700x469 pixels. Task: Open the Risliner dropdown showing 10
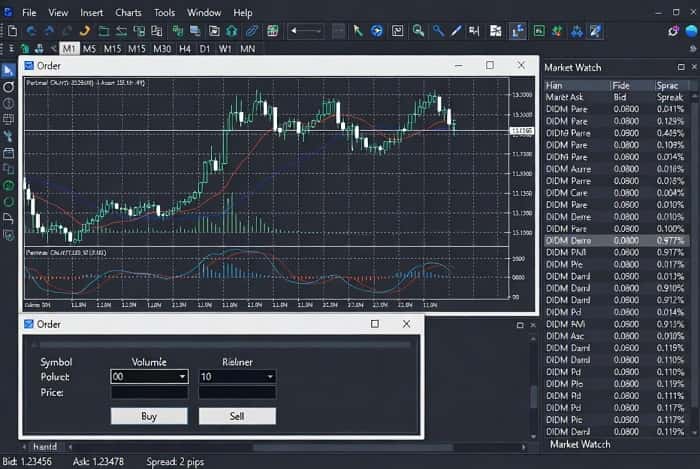point(237,377)
